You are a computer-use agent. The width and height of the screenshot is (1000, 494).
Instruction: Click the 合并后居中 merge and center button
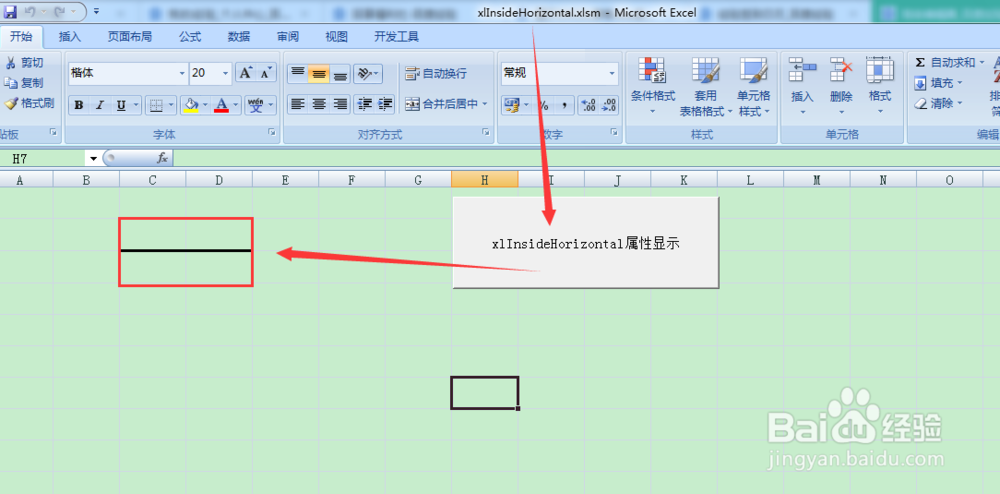(446, 103)
